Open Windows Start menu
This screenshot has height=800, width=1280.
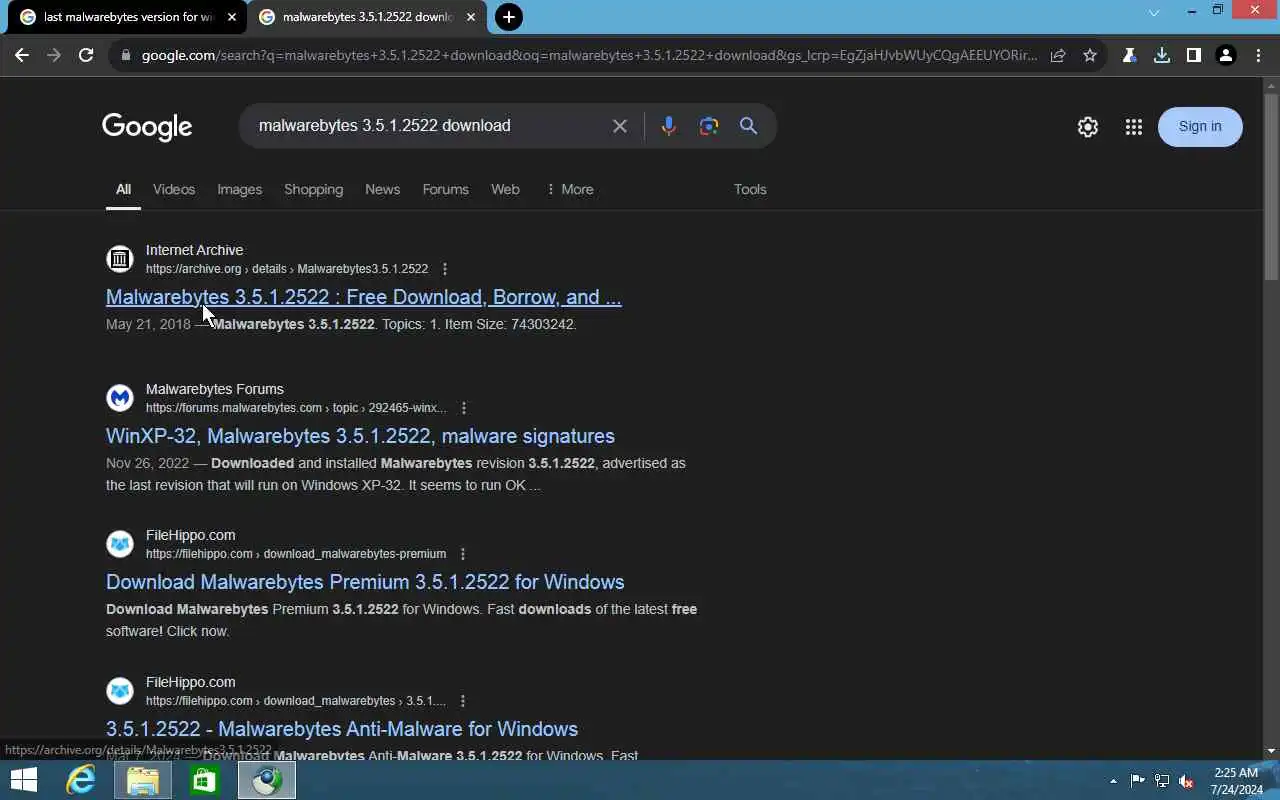(23, 780)
